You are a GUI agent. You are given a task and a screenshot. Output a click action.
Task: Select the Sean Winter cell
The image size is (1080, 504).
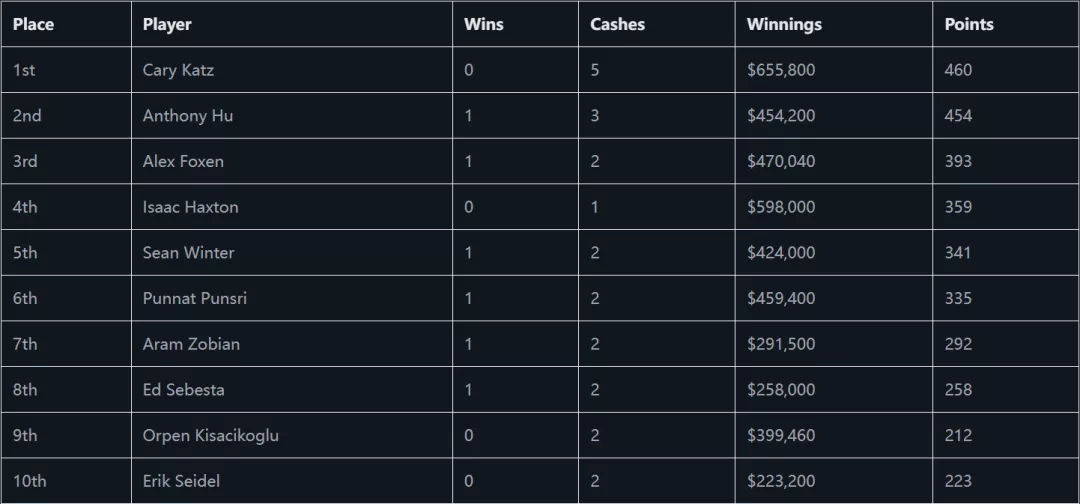point(188,253)
